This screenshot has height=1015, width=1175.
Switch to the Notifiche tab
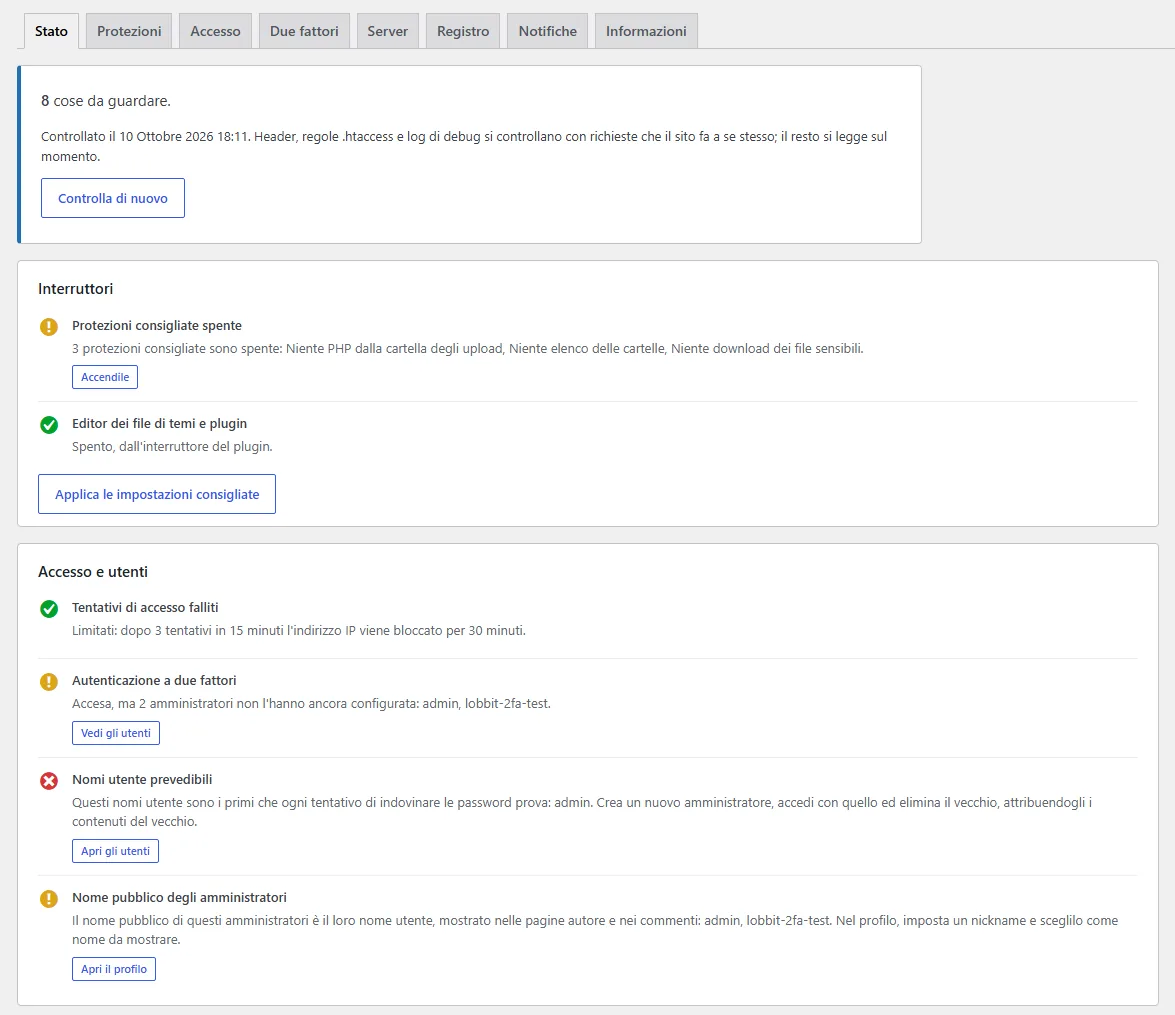point(548,31)
